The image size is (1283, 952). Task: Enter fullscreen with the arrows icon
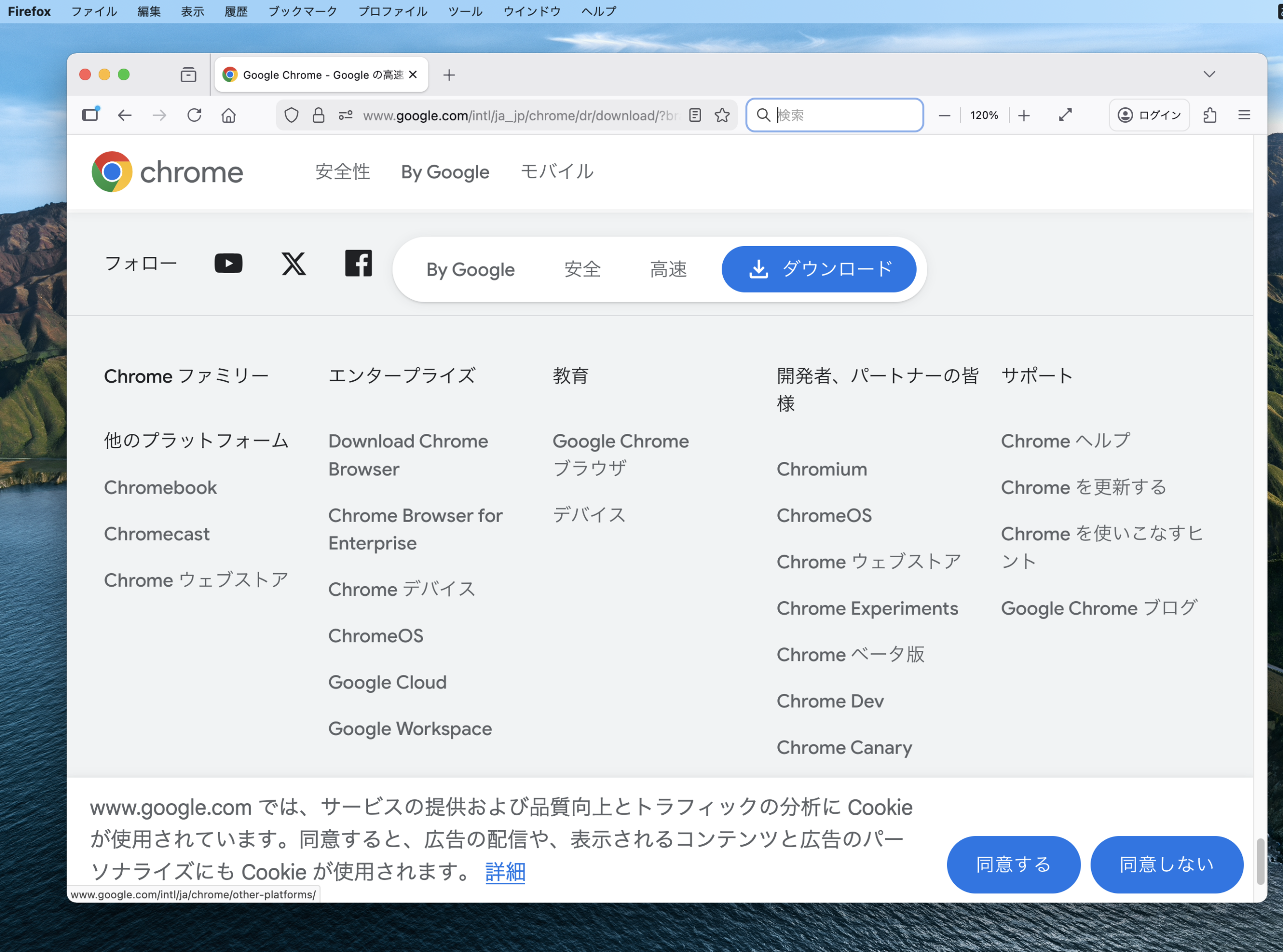[x=1065, y=115]
